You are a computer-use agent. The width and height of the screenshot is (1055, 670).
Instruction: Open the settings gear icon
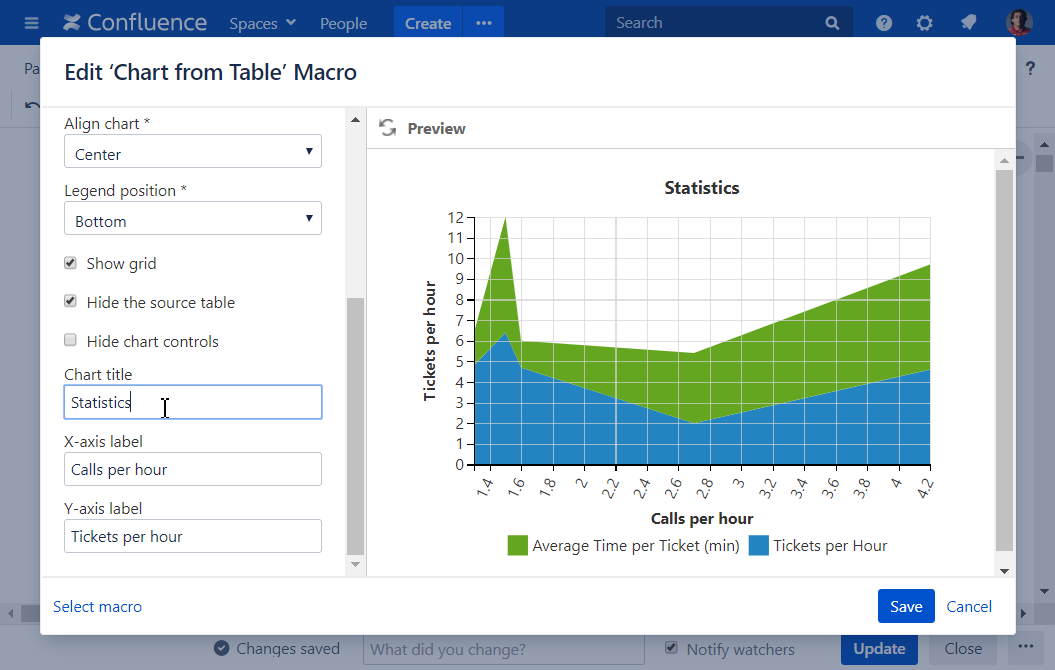click(924, 23)
